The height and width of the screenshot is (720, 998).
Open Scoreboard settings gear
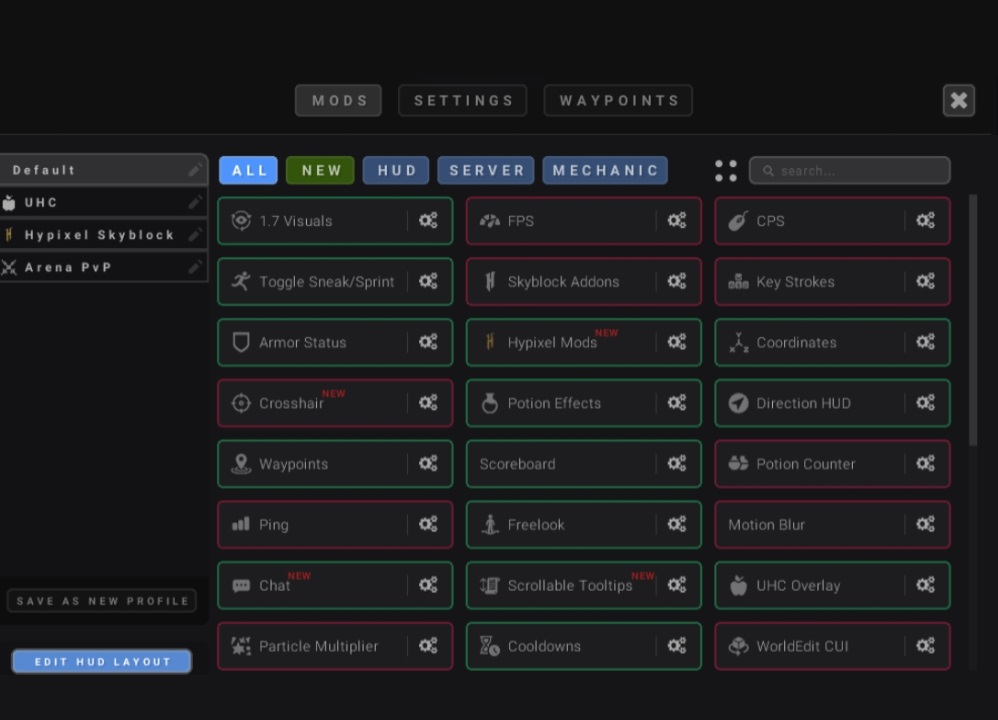click(677, 463)
